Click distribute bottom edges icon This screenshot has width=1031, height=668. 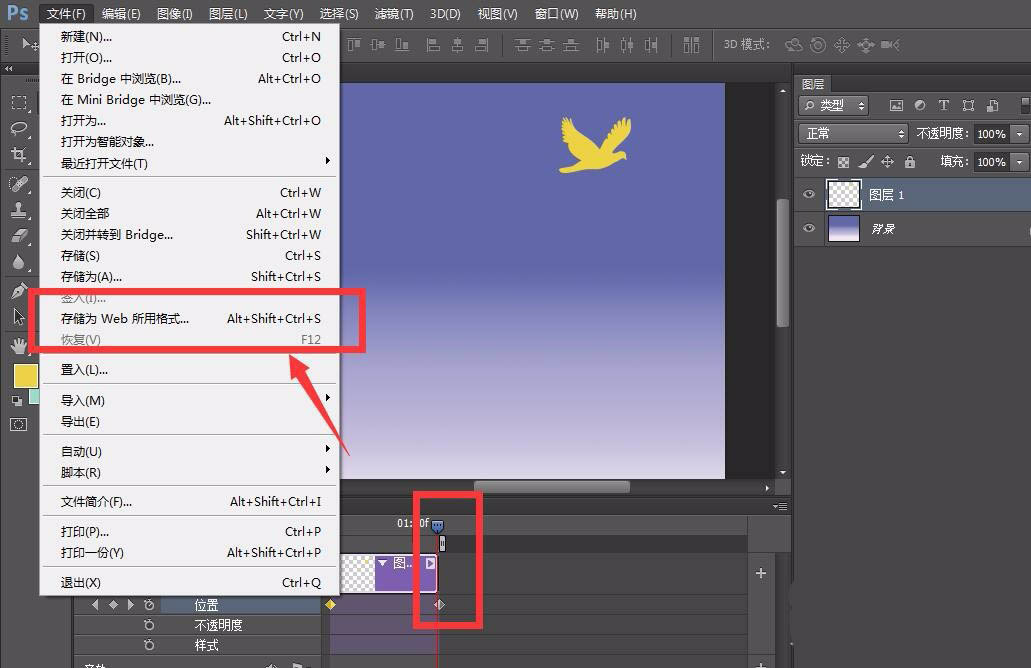pyautogui.click(x=571, y=45)
